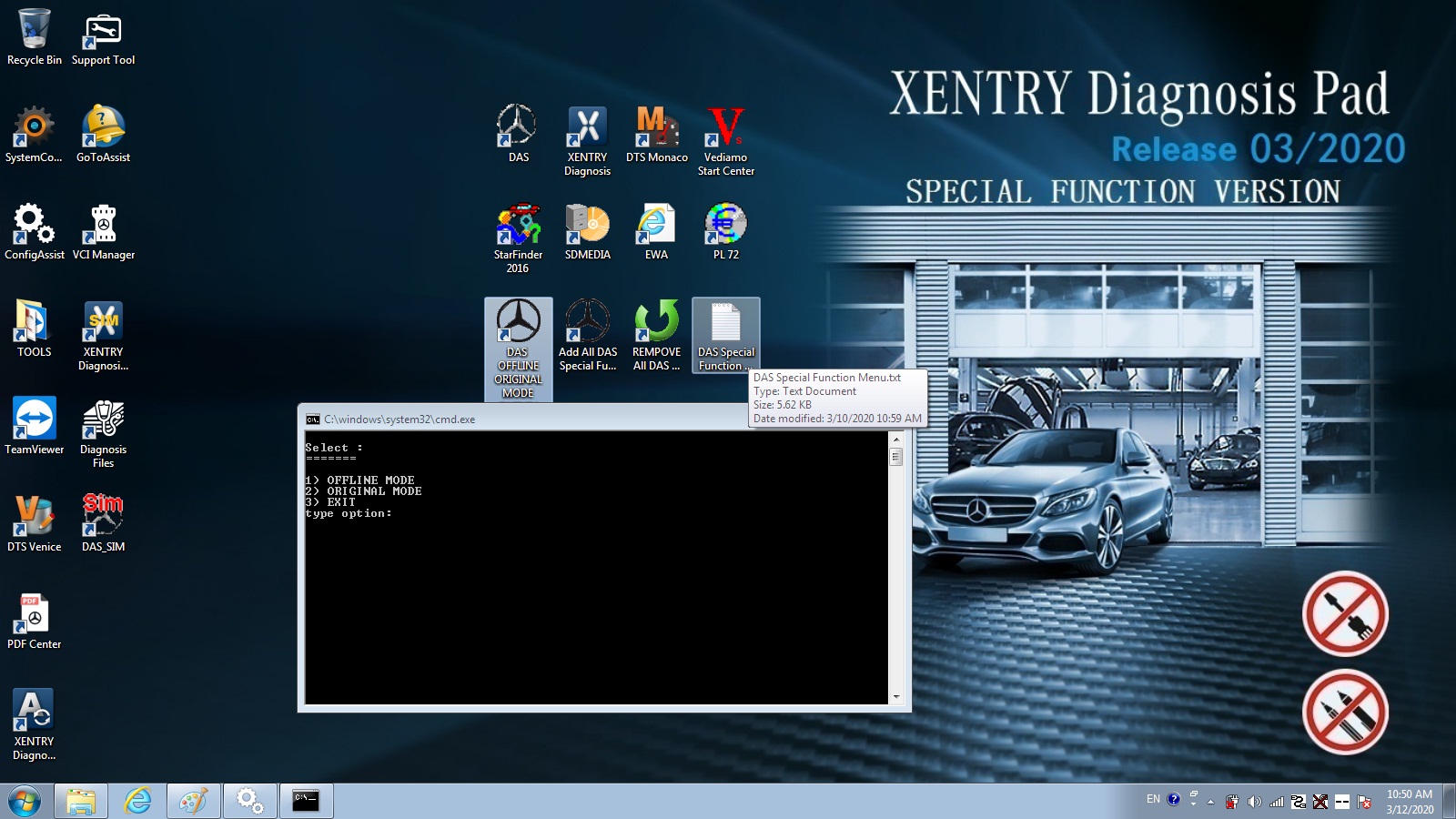Open StarFinder 2016
1456x819 pixels.
tap(518, 226)
